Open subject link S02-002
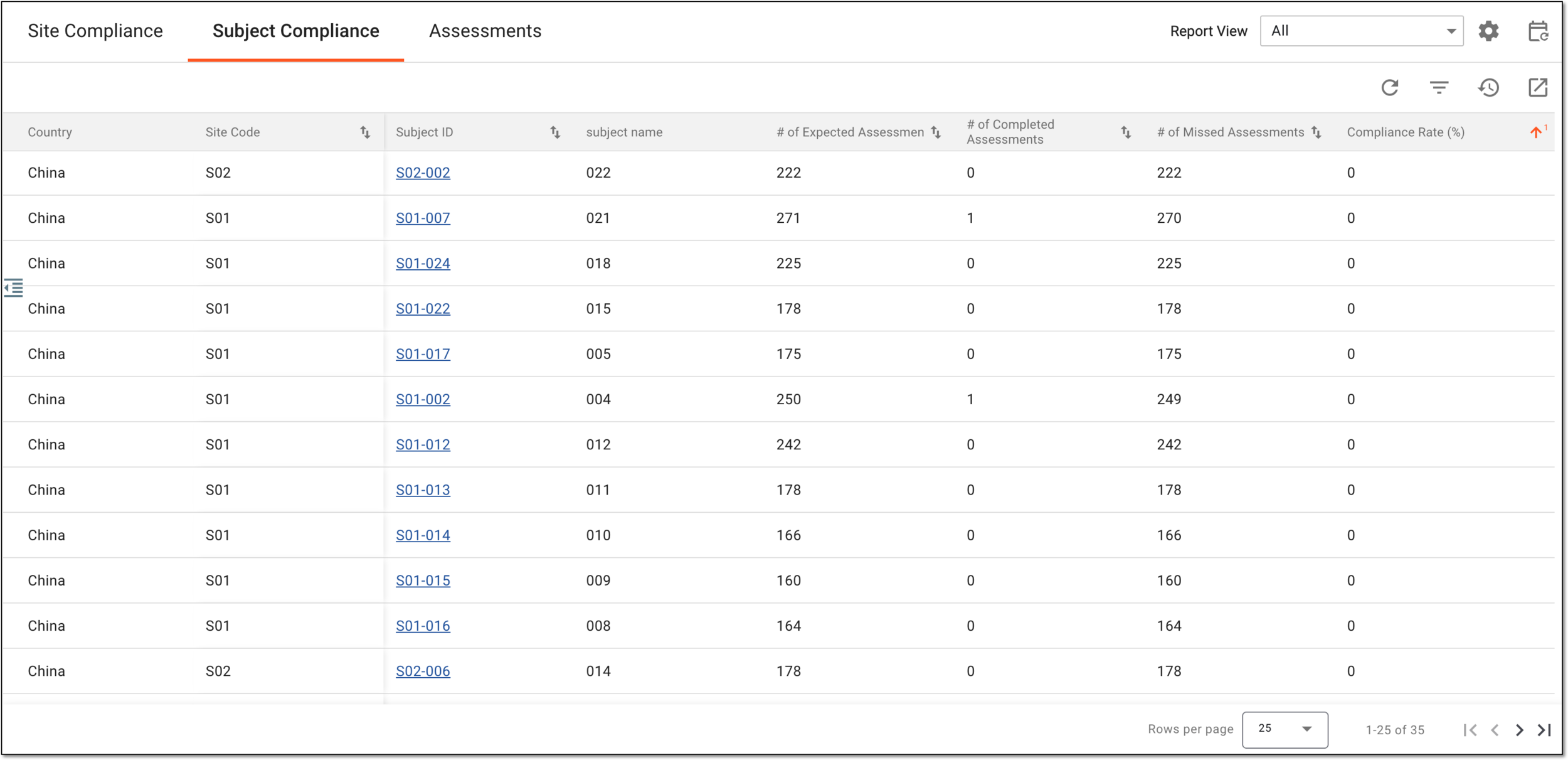 [423, 173]
